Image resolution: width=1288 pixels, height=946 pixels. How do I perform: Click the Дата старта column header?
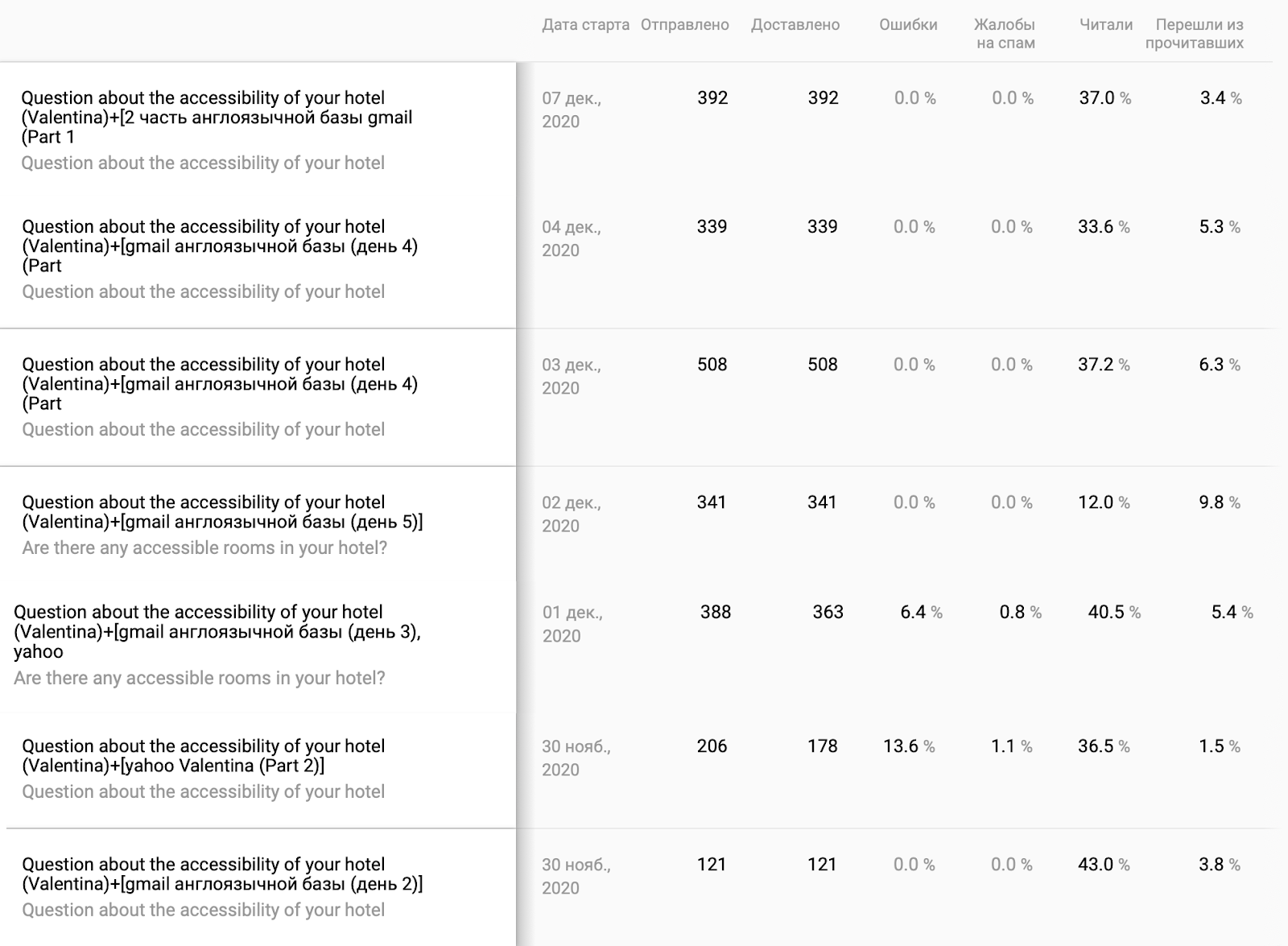585,25
